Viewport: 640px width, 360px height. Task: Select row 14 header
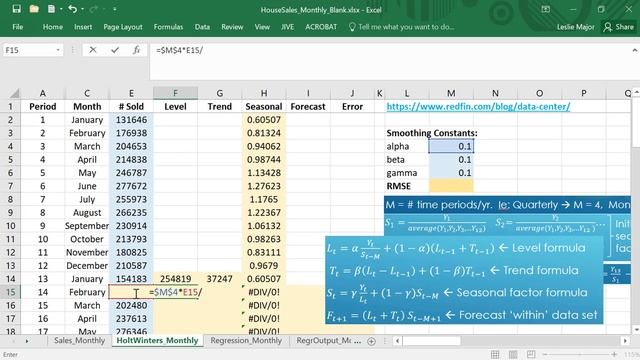point(10,279)
